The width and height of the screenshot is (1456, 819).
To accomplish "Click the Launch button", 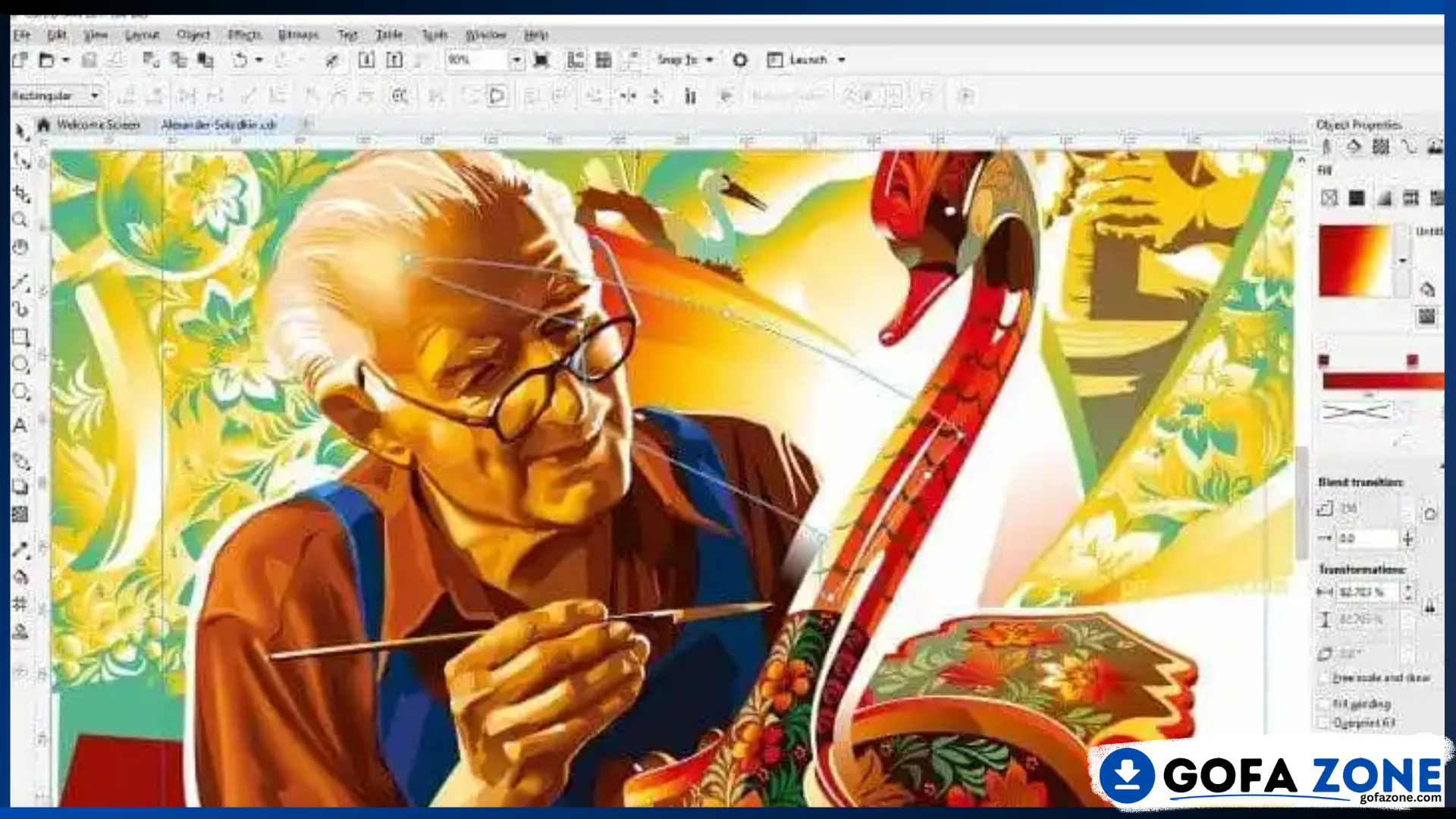I will pyautogui.click(x=798, y=60).
